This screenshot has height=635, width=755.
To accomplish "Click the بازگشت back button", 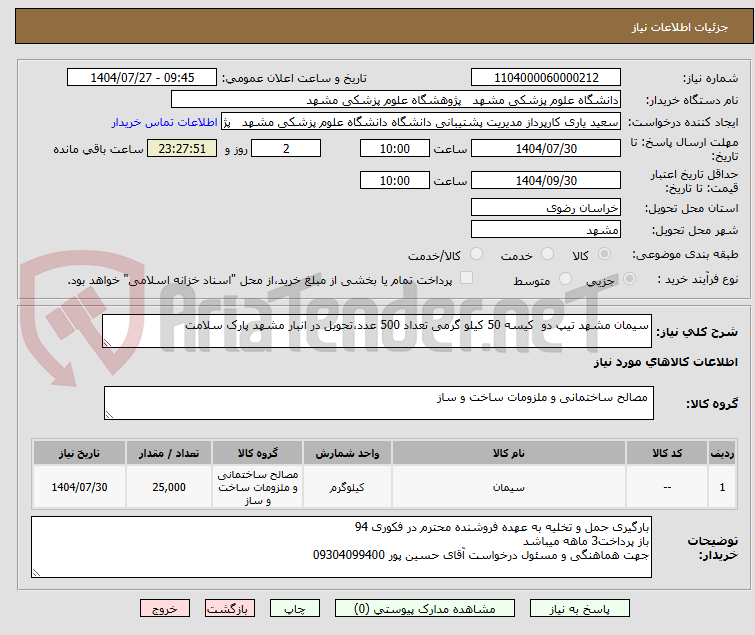I will coord(230,609).
